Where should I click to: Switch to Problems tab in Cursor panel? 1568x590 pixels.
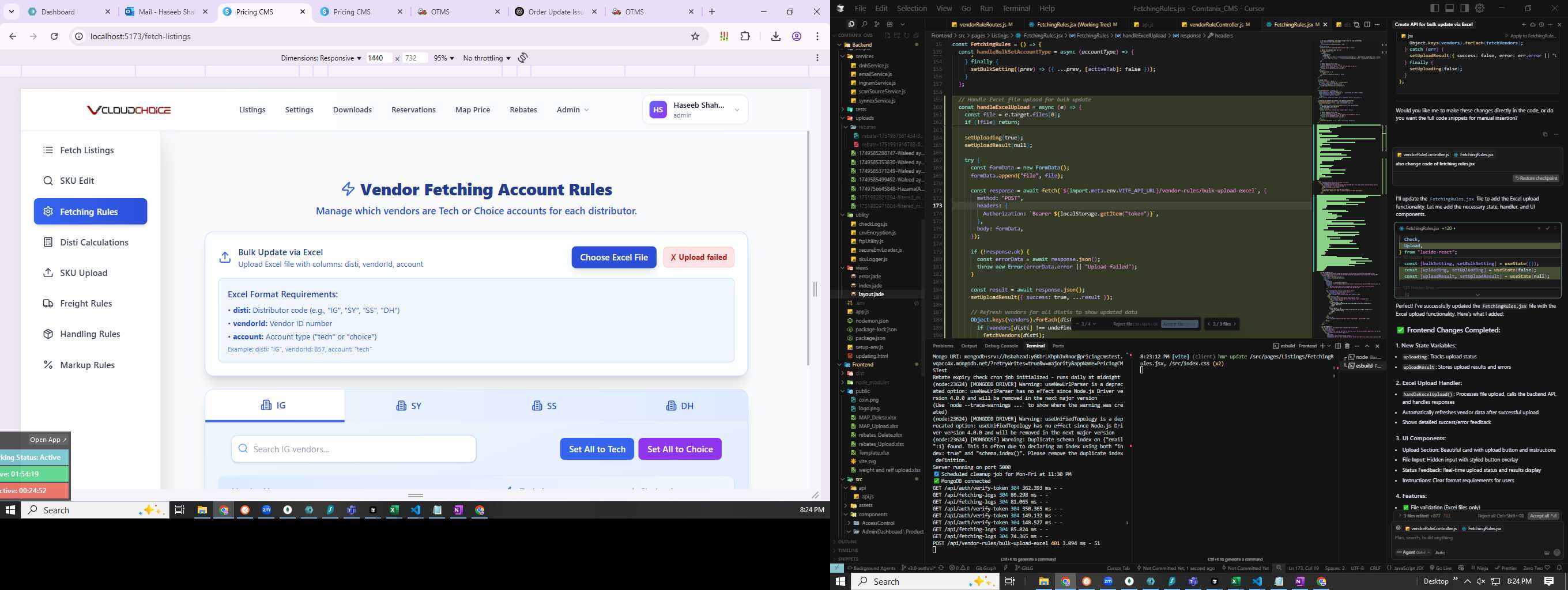943,346
